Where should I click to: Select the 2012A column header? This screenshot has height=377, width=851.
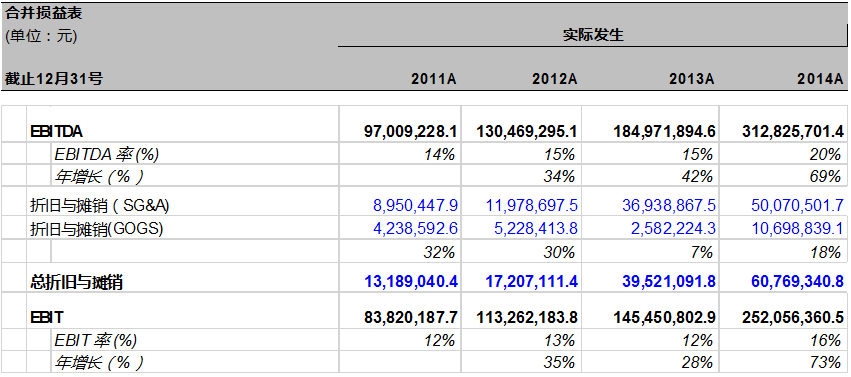554,80
